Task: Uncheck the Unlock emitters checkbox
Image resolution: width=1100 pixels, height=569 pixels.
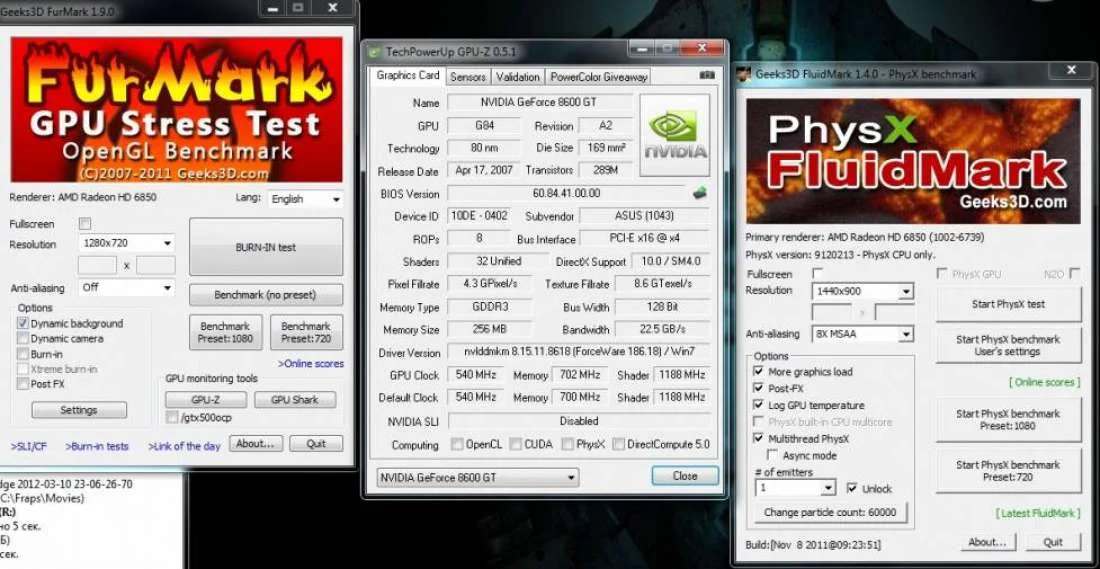Action: (852, 488)
